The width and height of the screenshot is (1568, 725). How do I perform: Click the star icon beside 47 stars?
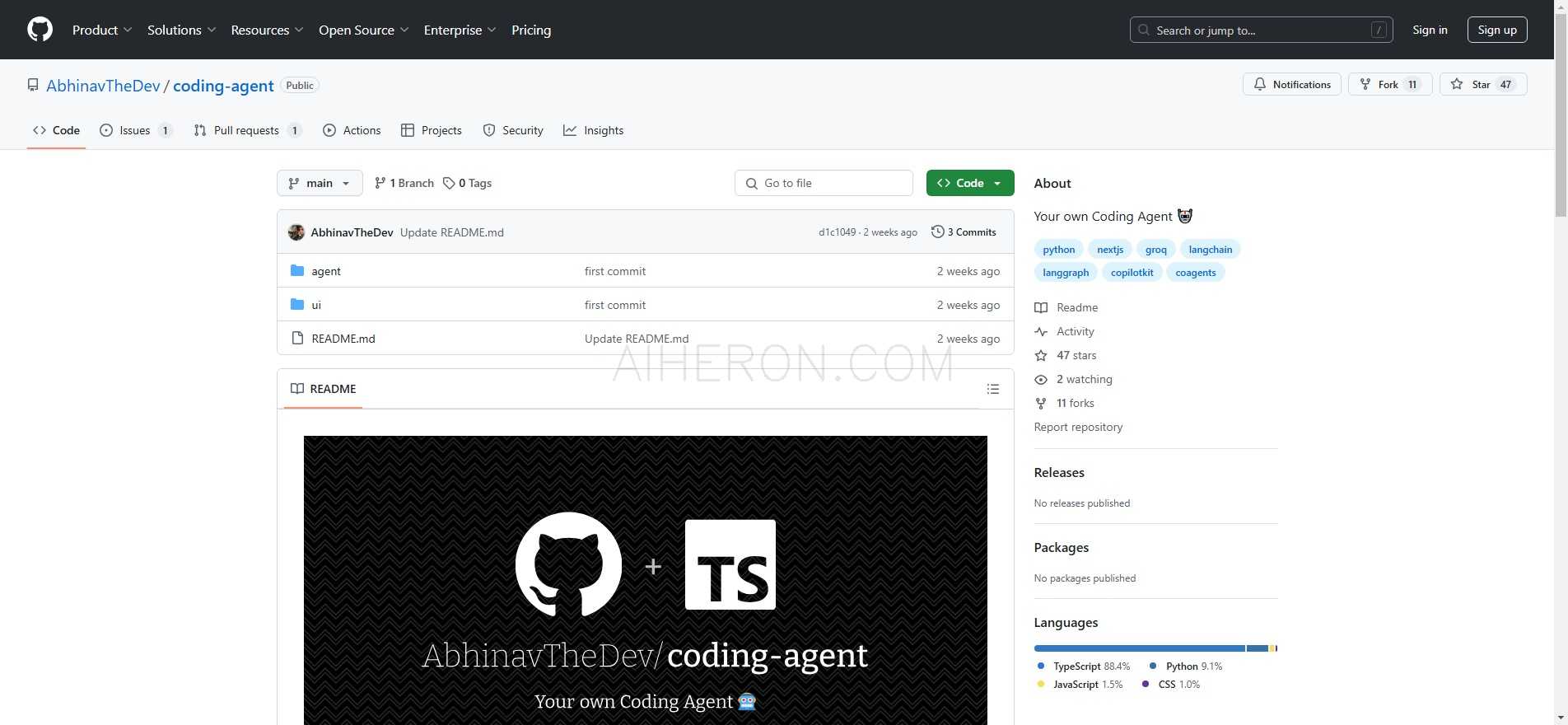pos(1041,355)
